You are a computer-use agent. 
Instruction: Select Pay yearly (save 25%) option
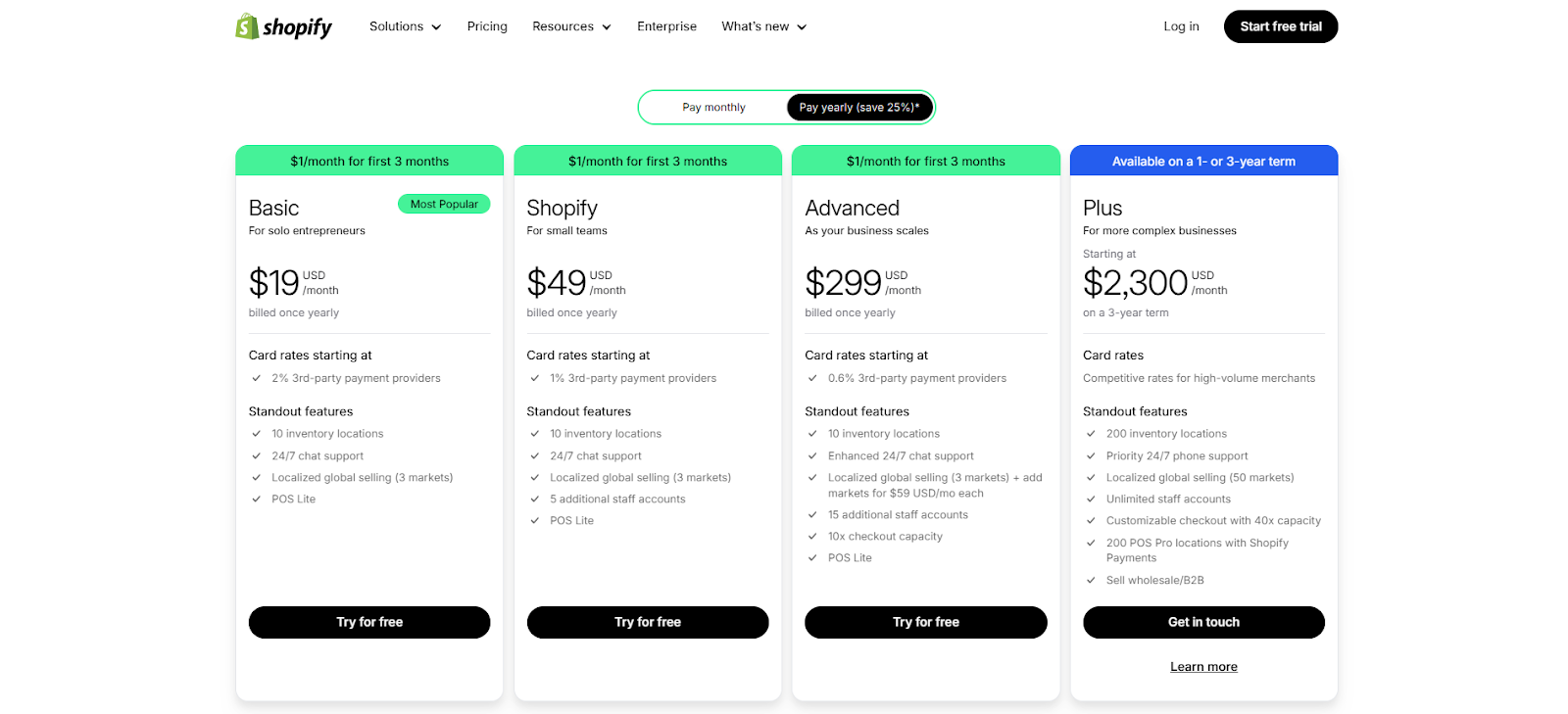coord(859,108)
